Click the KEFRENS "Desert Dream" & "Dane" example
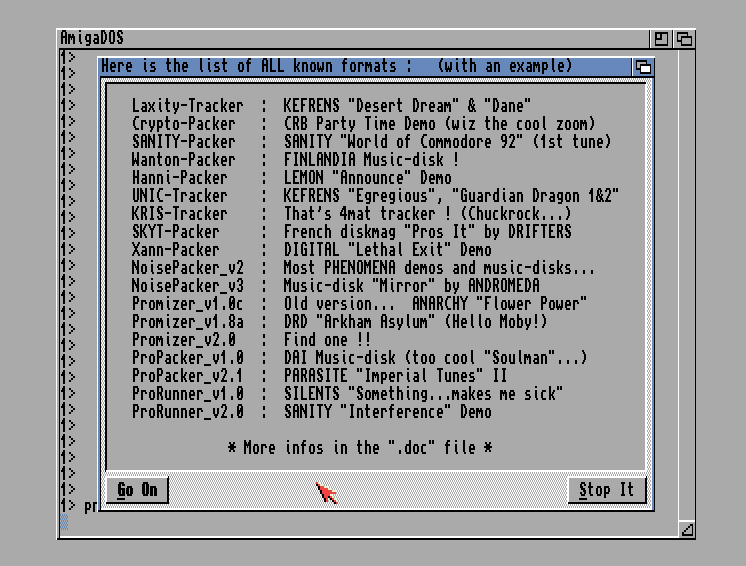This screenshot has height=566, width=746. click(x=407, y=106)
